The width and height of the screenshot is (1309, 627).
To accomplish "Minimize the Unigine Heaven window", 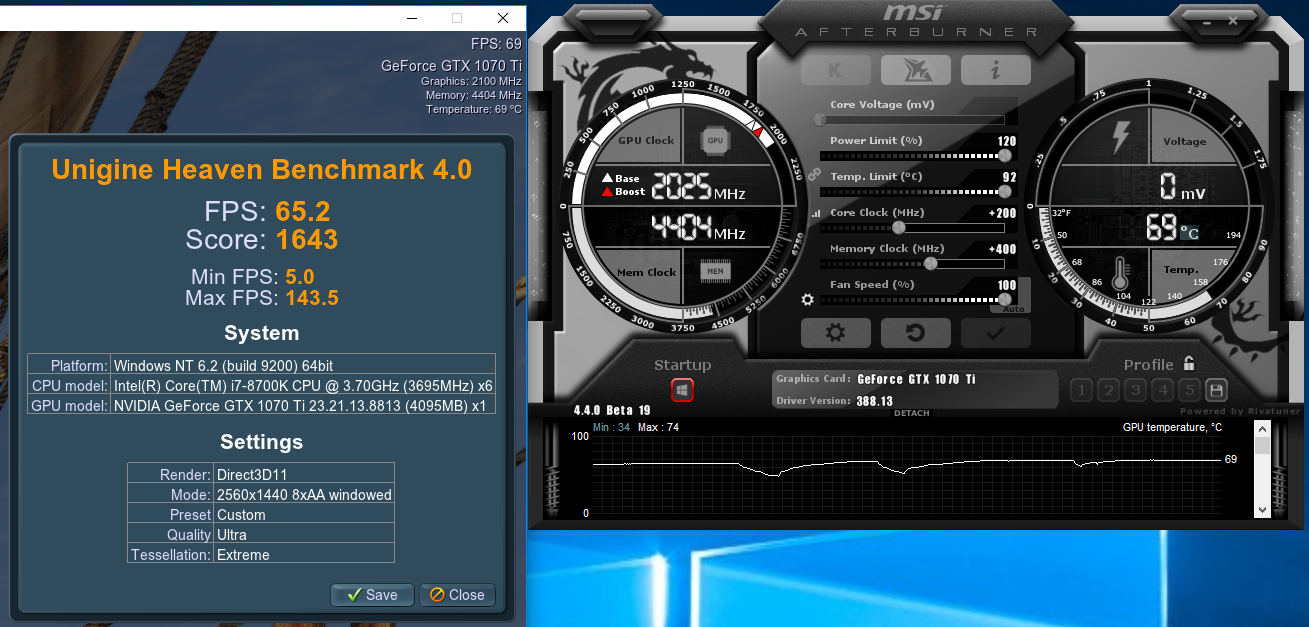I will [412, 18].
